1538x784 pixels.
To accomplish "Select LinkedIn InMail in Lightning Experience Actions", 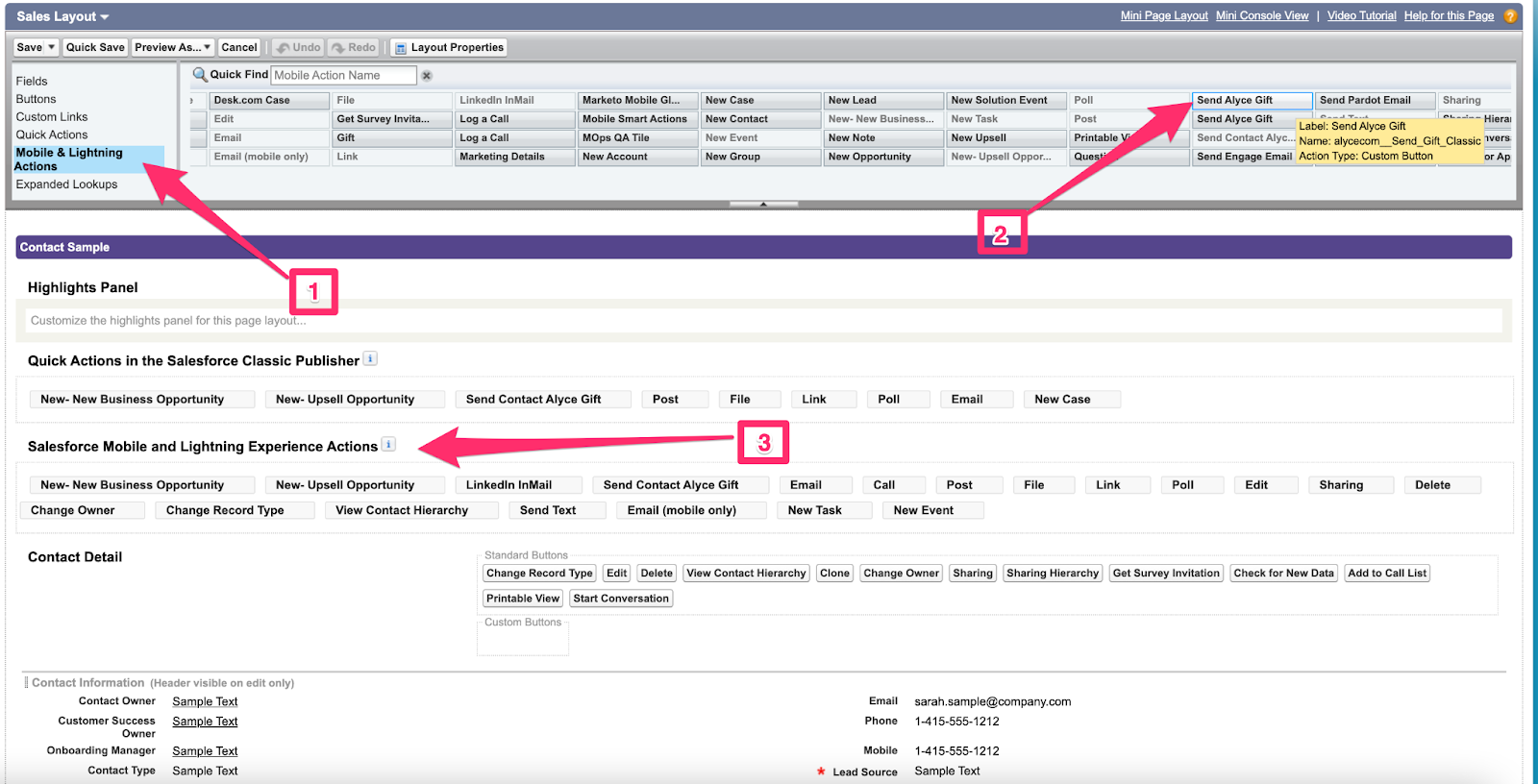I will 518,485.
